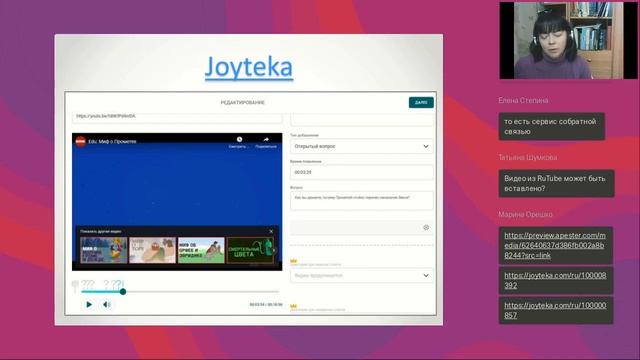Open the Открытый вопрос type dropdown
Image resolution: width=640 pixels, height=360 pixels.
coord(362,146)
